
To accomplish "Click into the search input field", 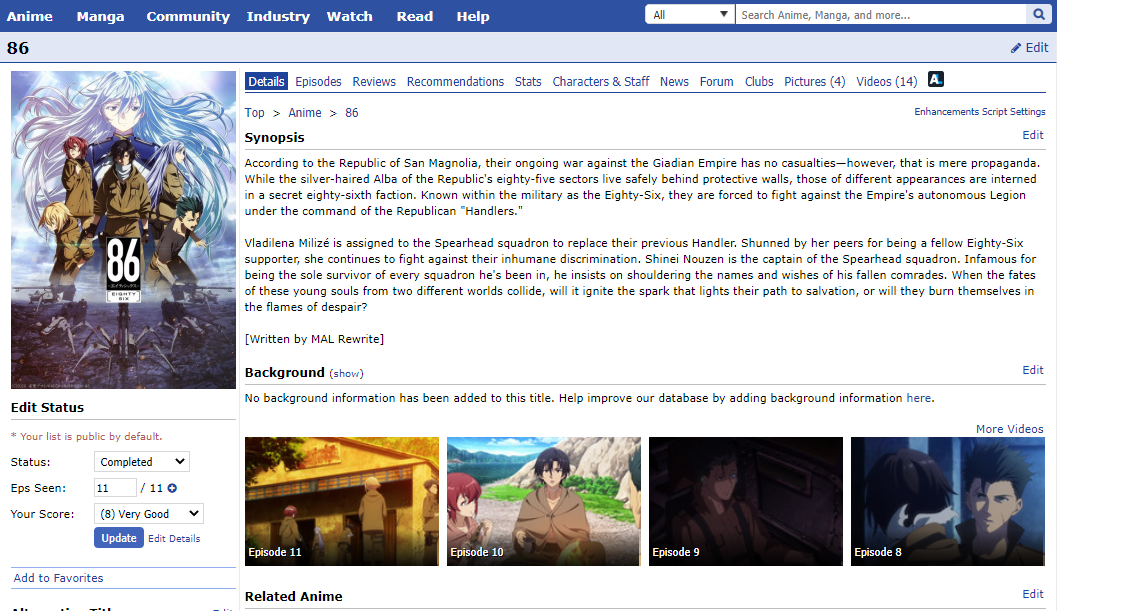I will [x=881, y=14].
